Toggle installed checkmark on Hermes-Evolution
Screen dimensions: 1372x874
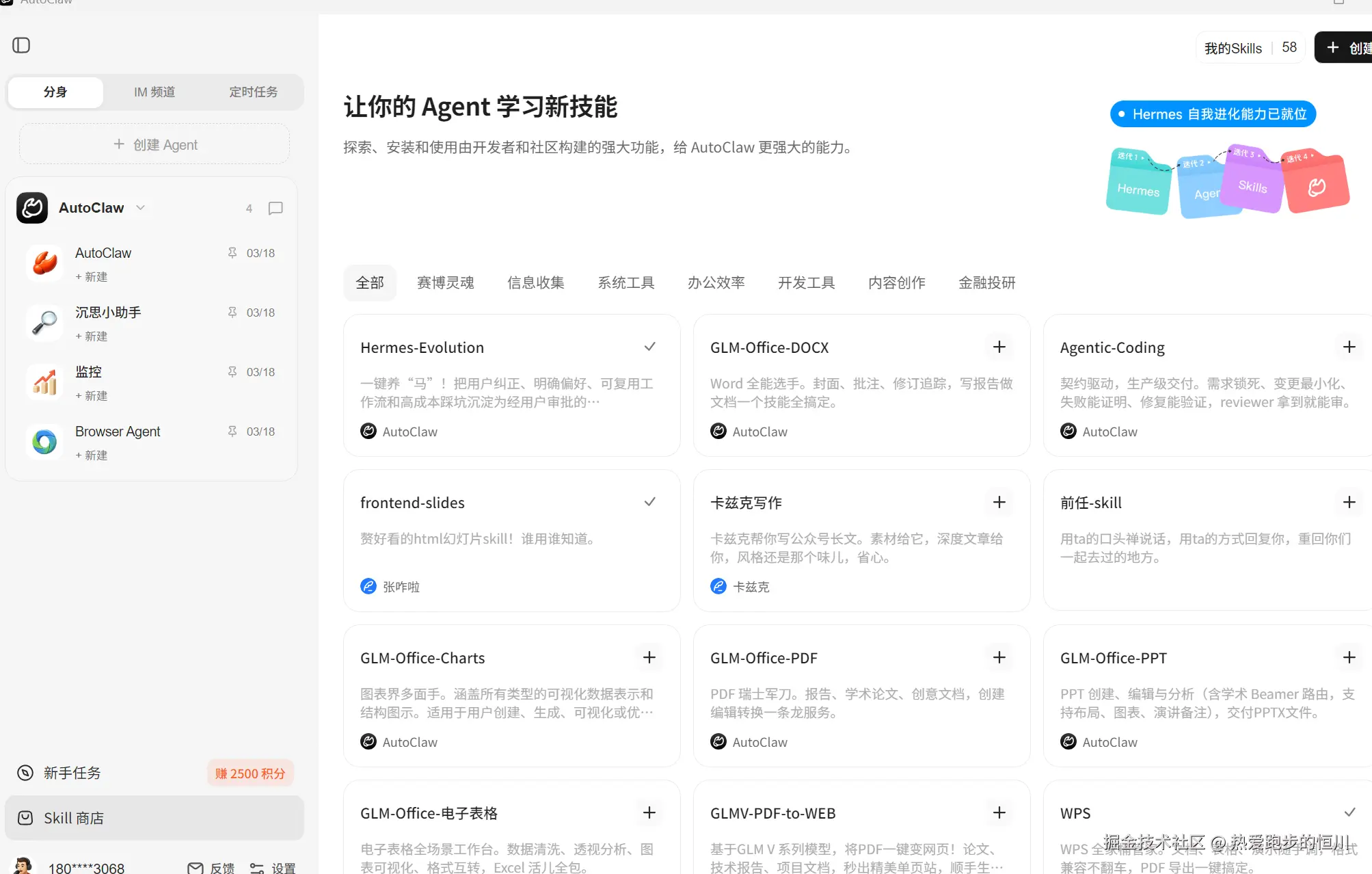pos(649,347)
